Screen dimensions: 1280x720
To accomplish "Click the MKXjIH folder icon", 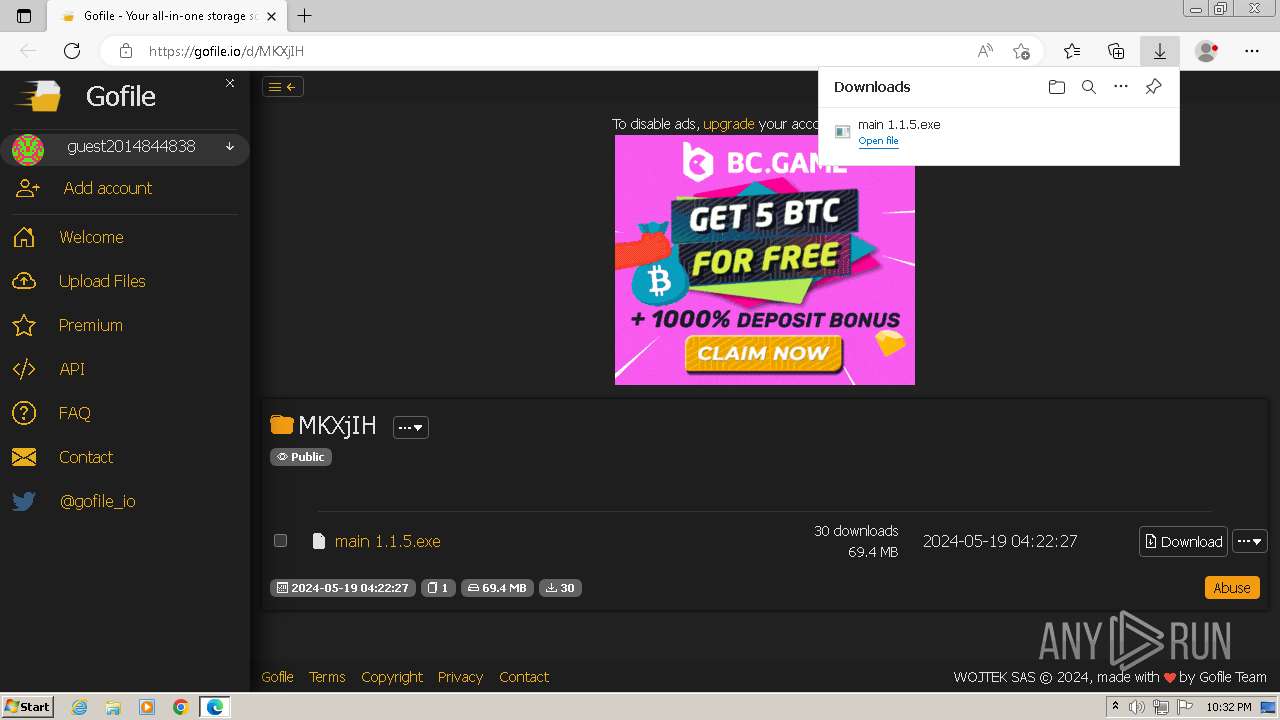I will (x=282, y=425).
